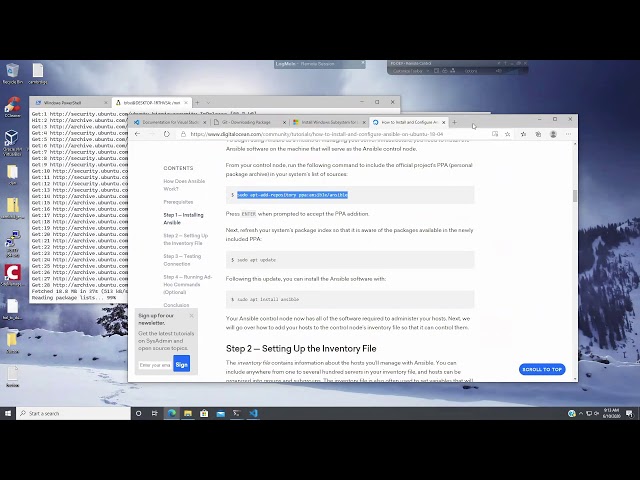Show hidden system tray icons chevron
640x480 pixels.
tap(581, 413)
